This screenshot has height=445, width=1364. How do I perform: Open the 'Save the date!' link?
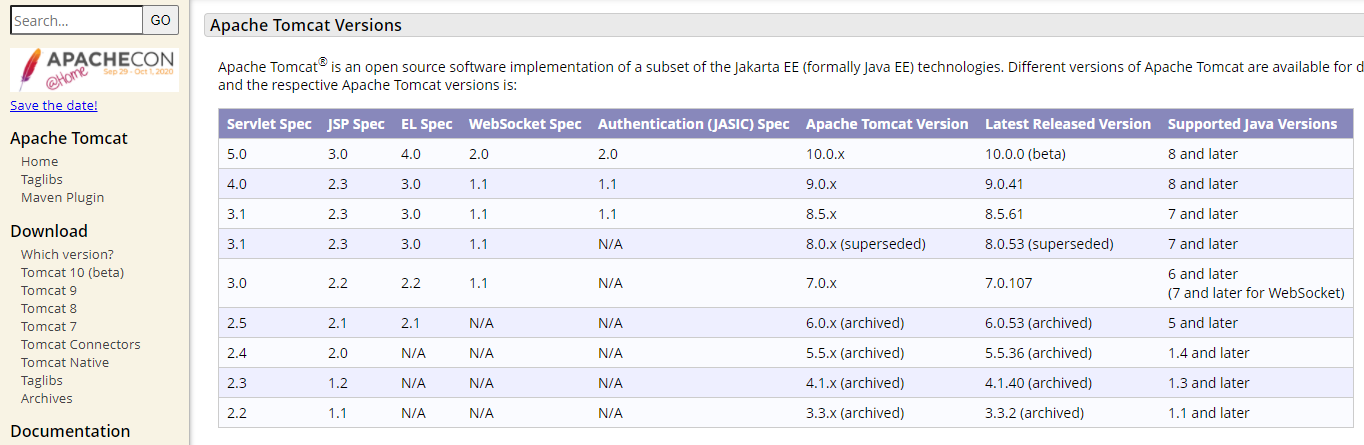54,105
